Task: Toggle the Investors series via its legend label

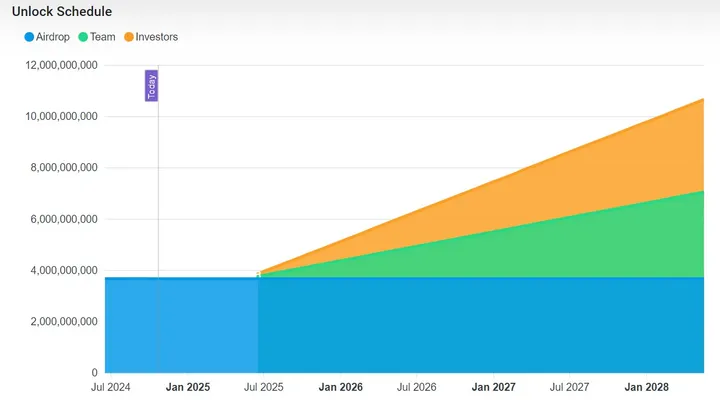Action: point(156,37)
